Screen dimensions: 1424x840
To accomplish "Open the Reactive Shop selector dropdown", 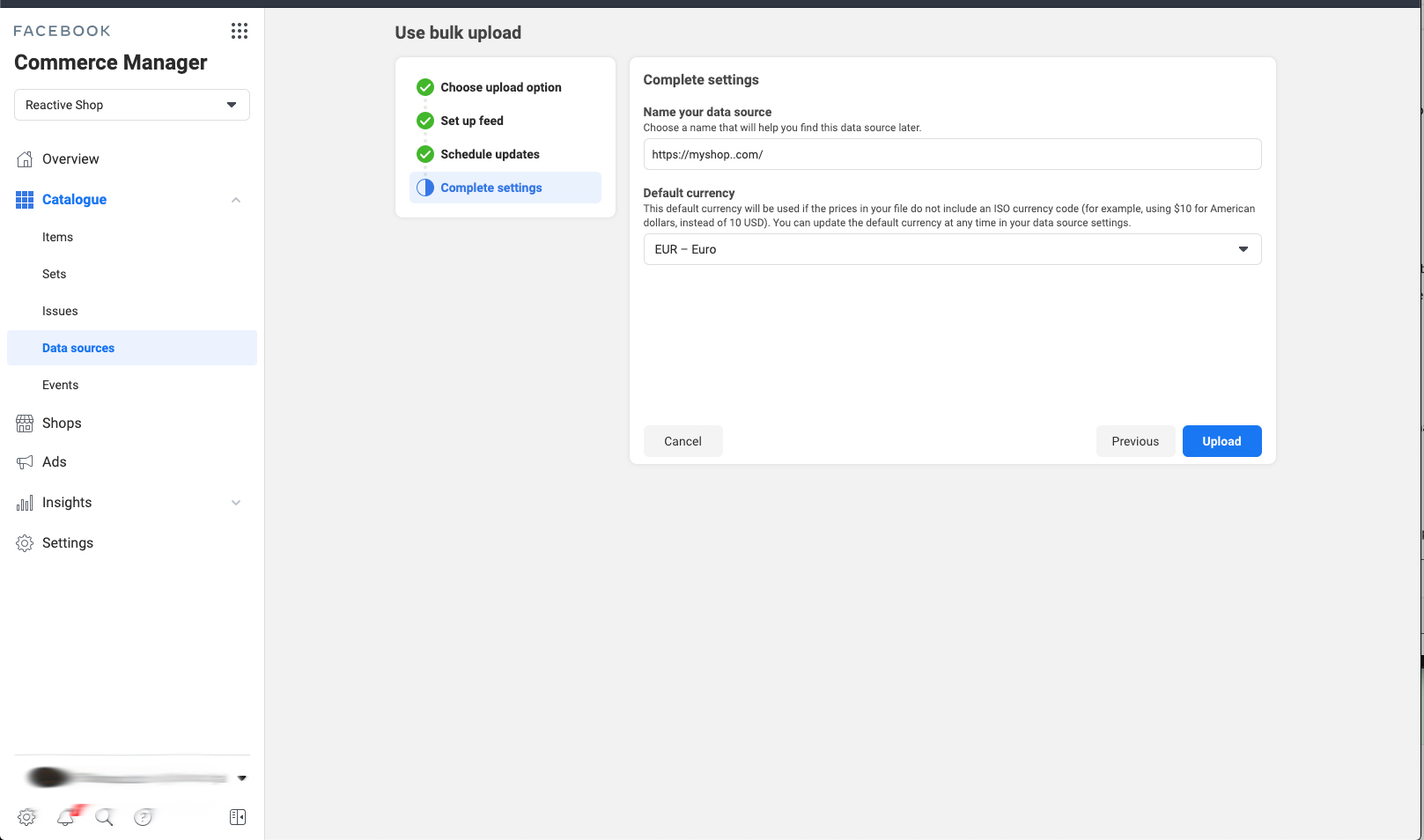I will click(132, 105).
